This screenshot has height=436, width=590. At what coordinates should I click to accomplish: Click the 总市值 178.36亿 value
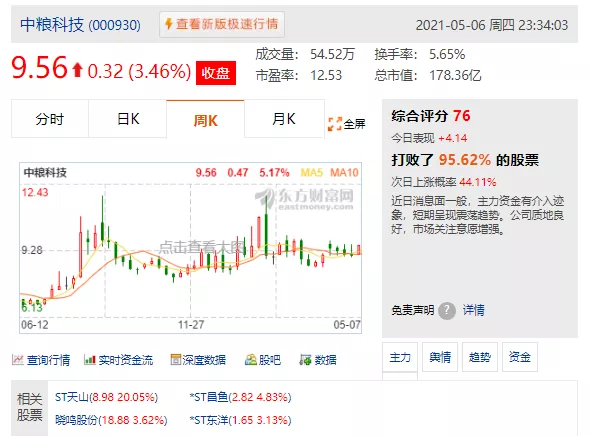[x=455, y=75]
